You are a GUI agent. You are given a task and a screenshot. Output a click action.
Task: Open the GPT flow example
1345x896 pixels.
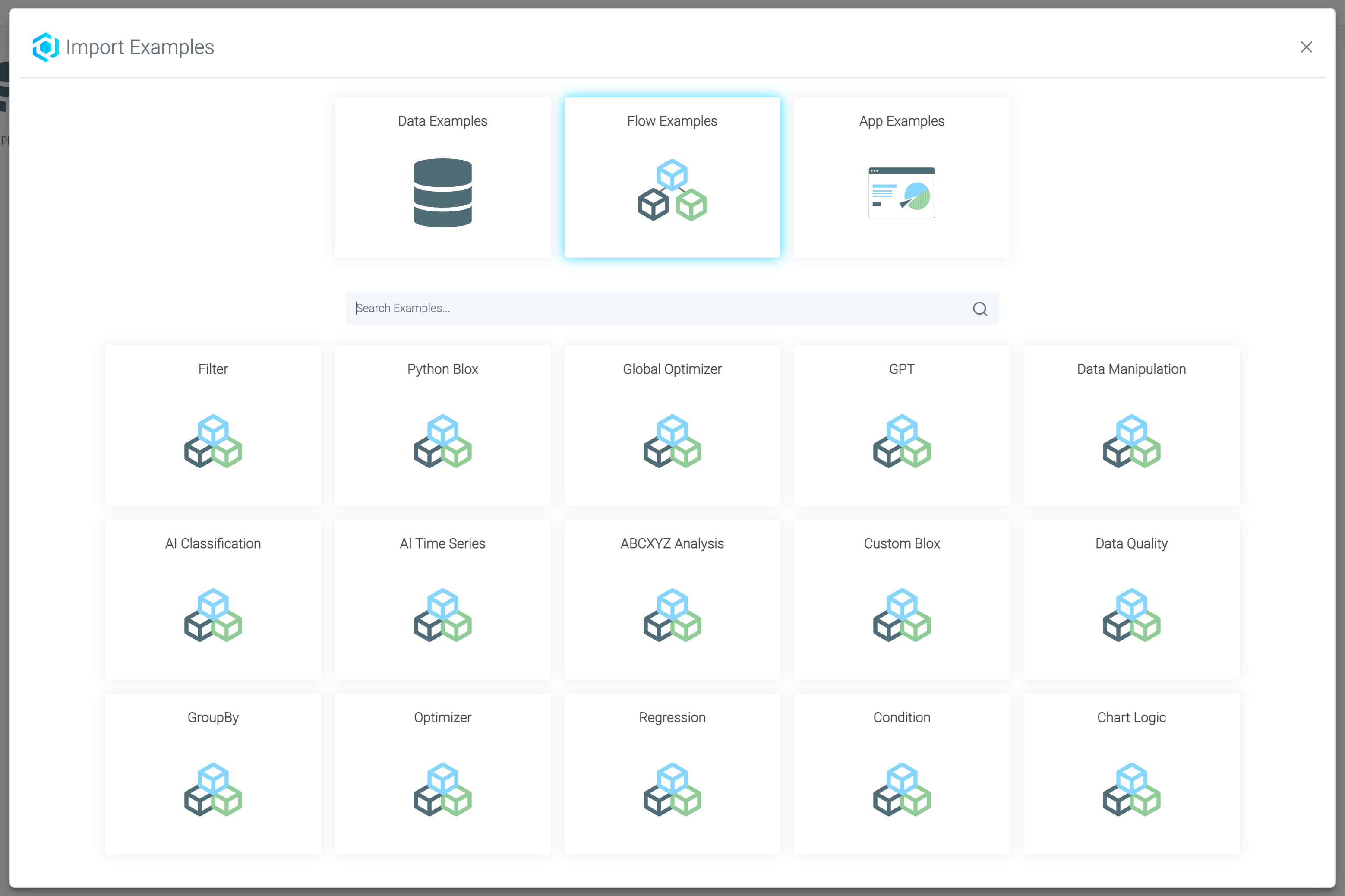pyautogui.click(x=902, y=426)
